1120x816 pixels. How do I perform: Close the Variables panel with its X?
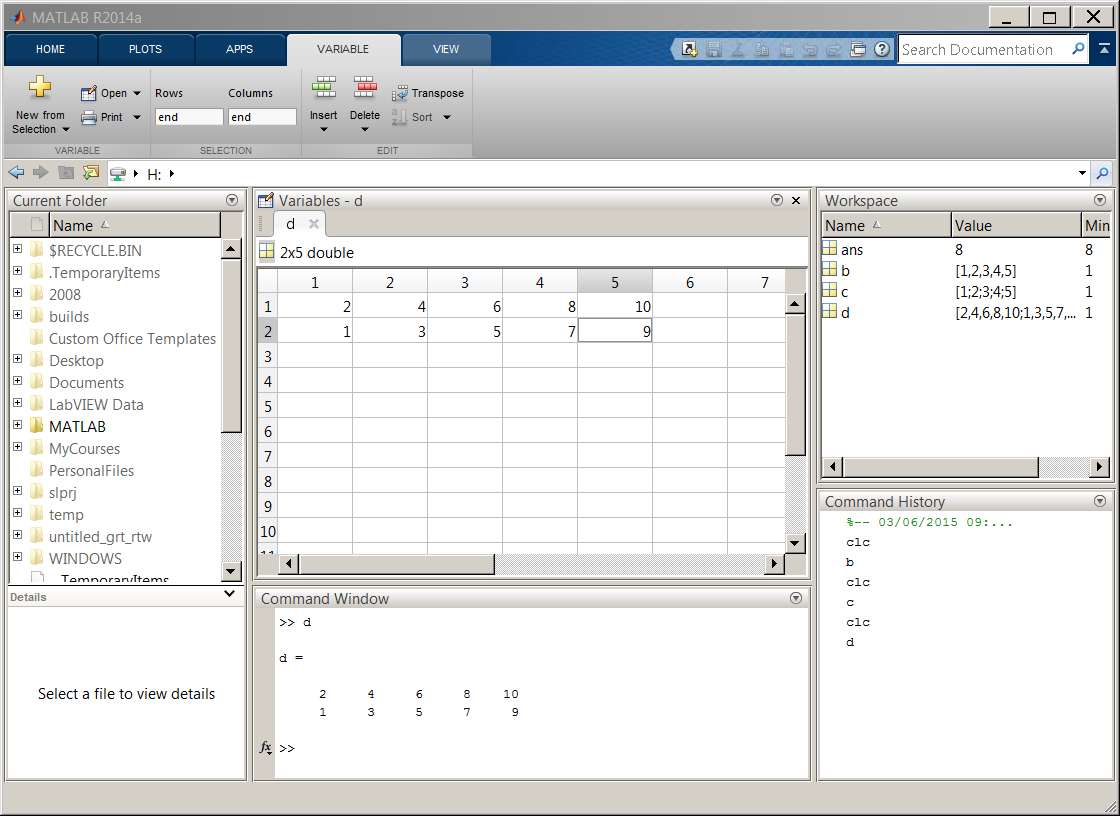tap(796, 200)
